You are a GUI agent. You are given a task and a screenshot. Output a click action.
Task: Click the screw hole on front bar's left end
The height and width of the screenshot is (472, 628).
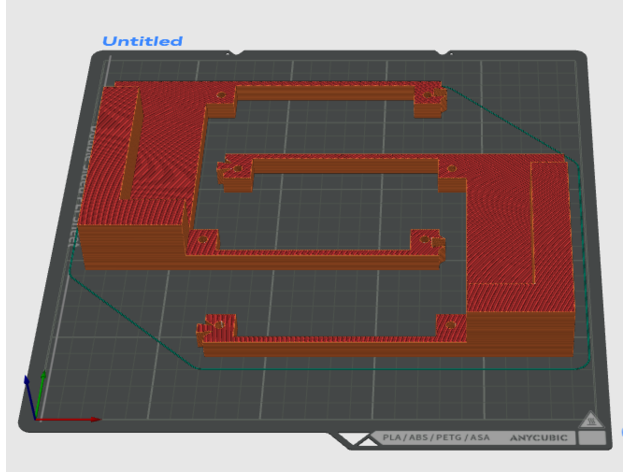click(x=211, y=325)
